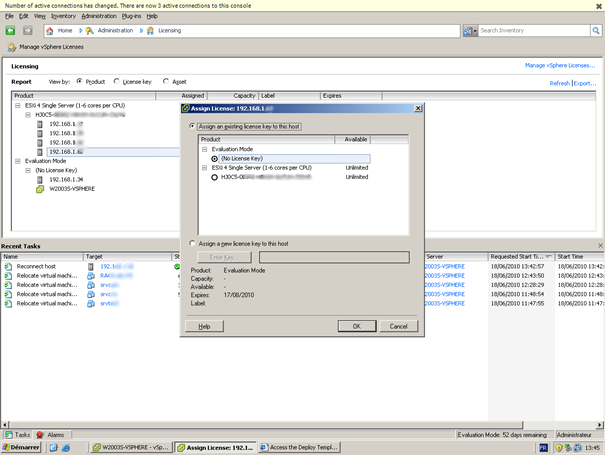Viewport: 605px width, 455px height.
Task: Collapse ESXi 4 Single Server node in dialog
Action: click(204, 168)
